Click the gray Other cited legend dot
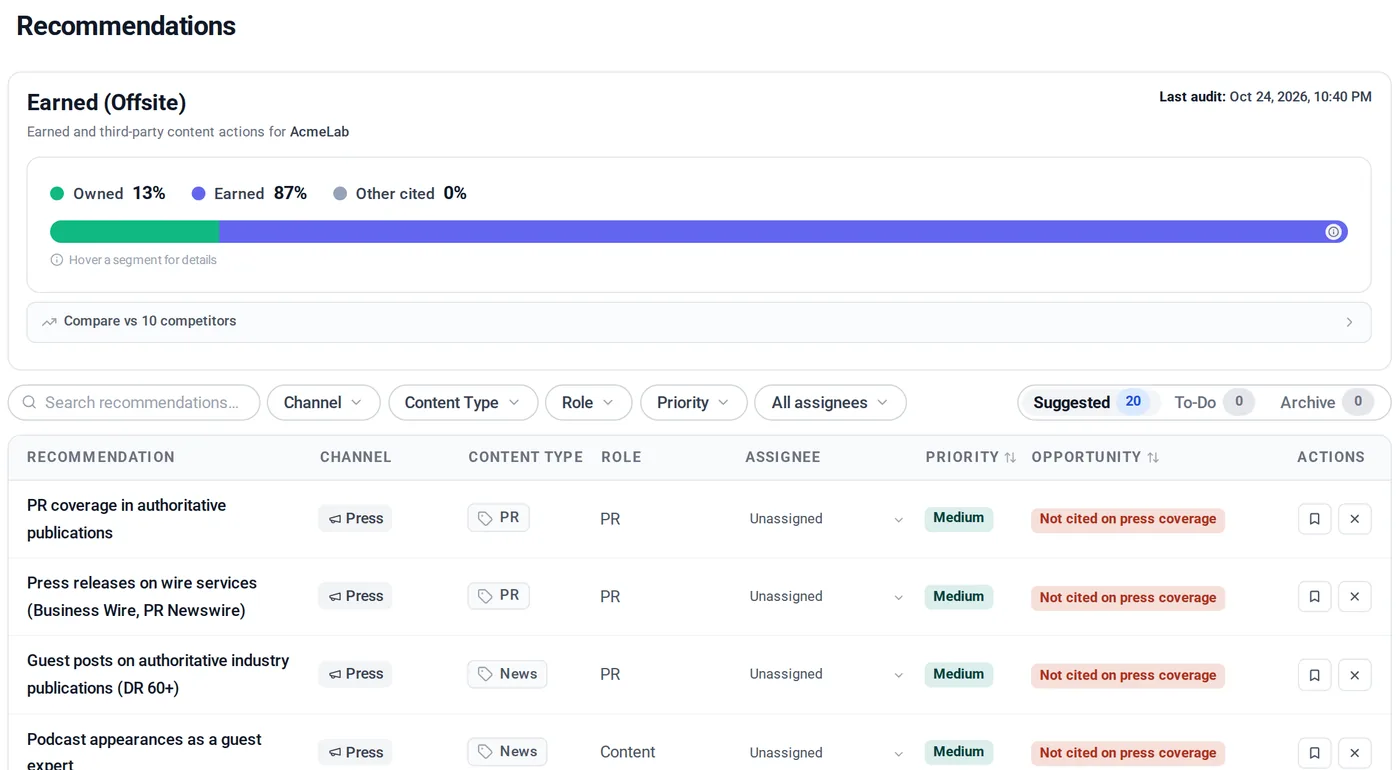 tap(340, 194)
